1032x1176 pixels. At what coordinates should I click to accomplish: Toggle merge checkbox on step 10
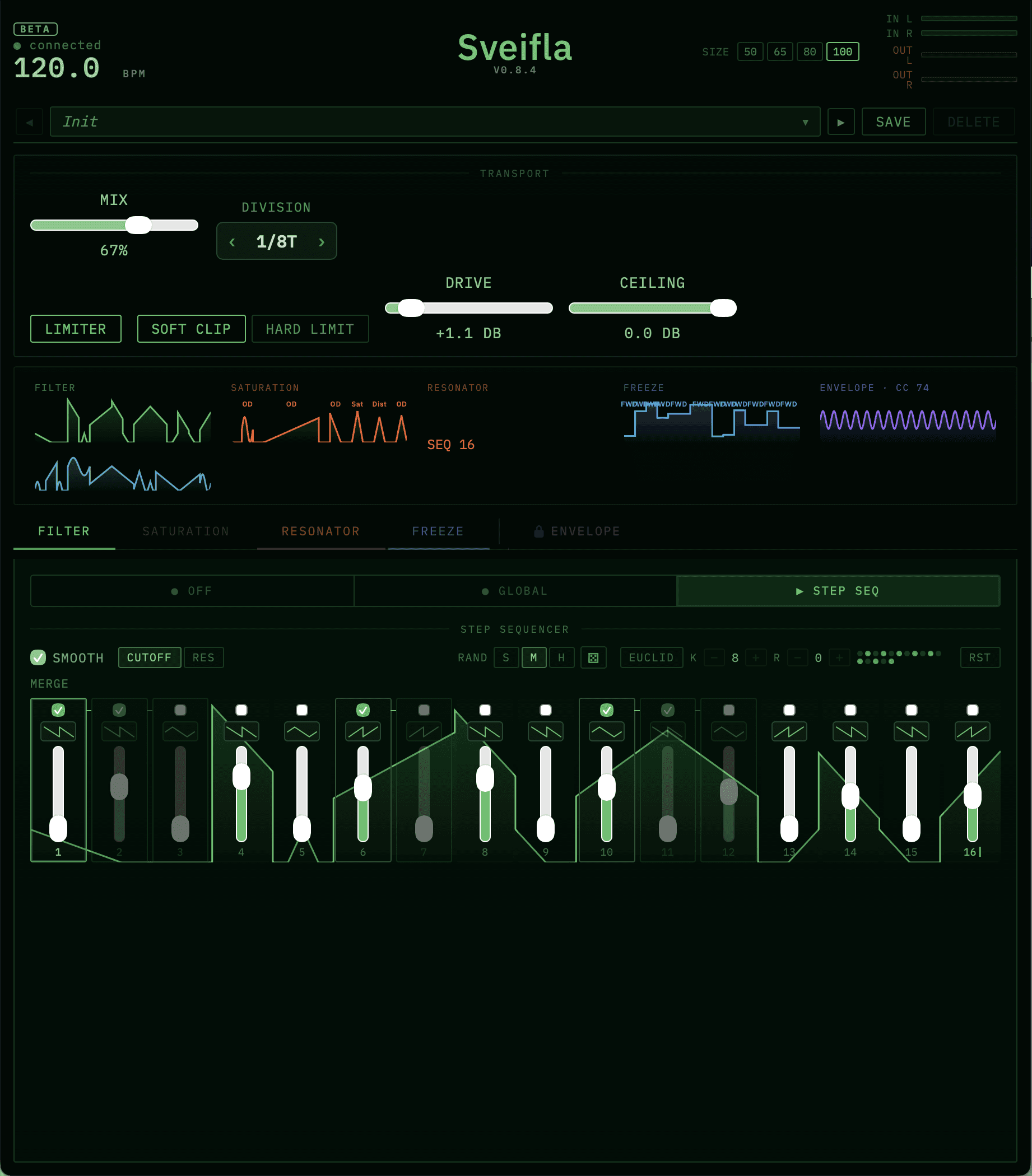pyautogui.click(x=607, y=710)
